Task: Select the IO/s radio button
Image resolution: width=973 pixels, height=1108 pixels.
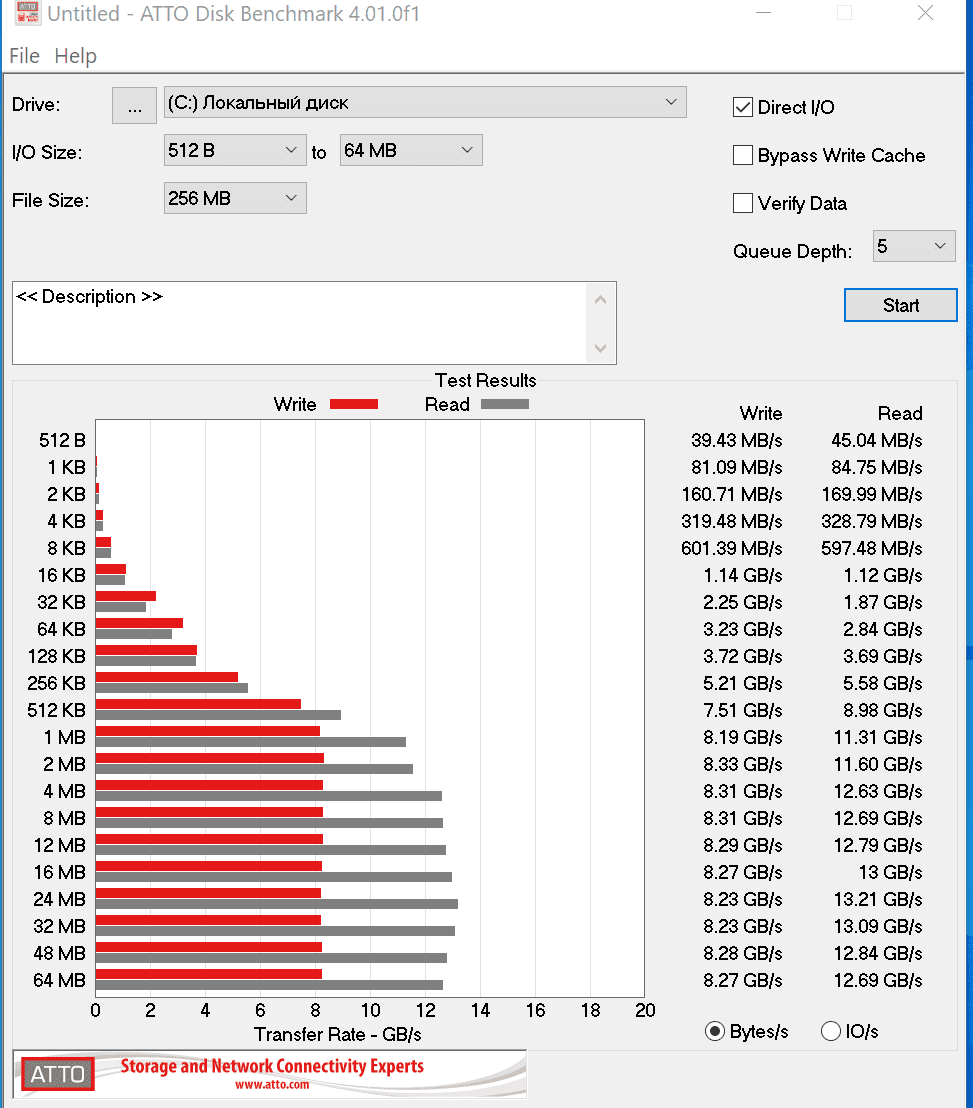Action: (x=830, y=1032)
